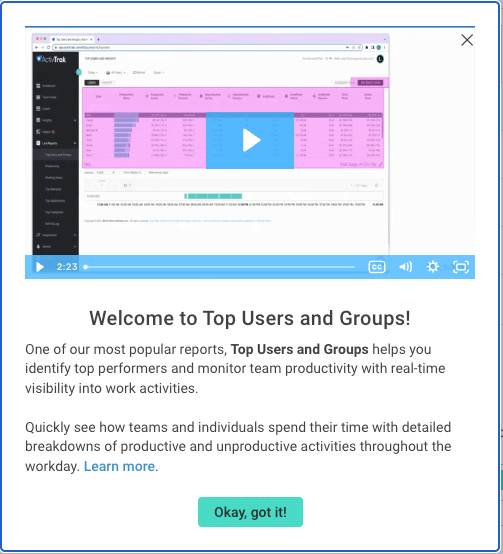Select the dark Users tab in preview

[x=91, y=83]
